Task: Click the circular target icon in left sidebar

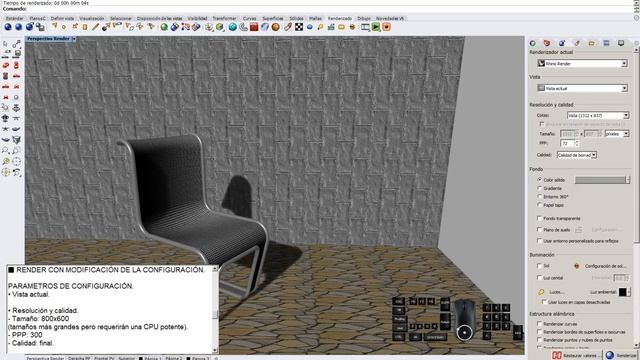Action: (x=16, y=161)
